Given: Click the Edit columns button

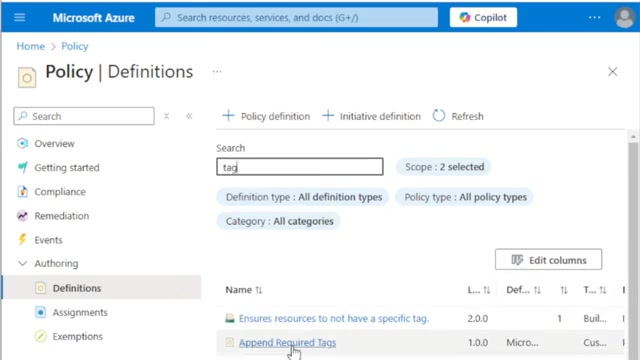Looking at the screenshot, I should tap(548, 260).
